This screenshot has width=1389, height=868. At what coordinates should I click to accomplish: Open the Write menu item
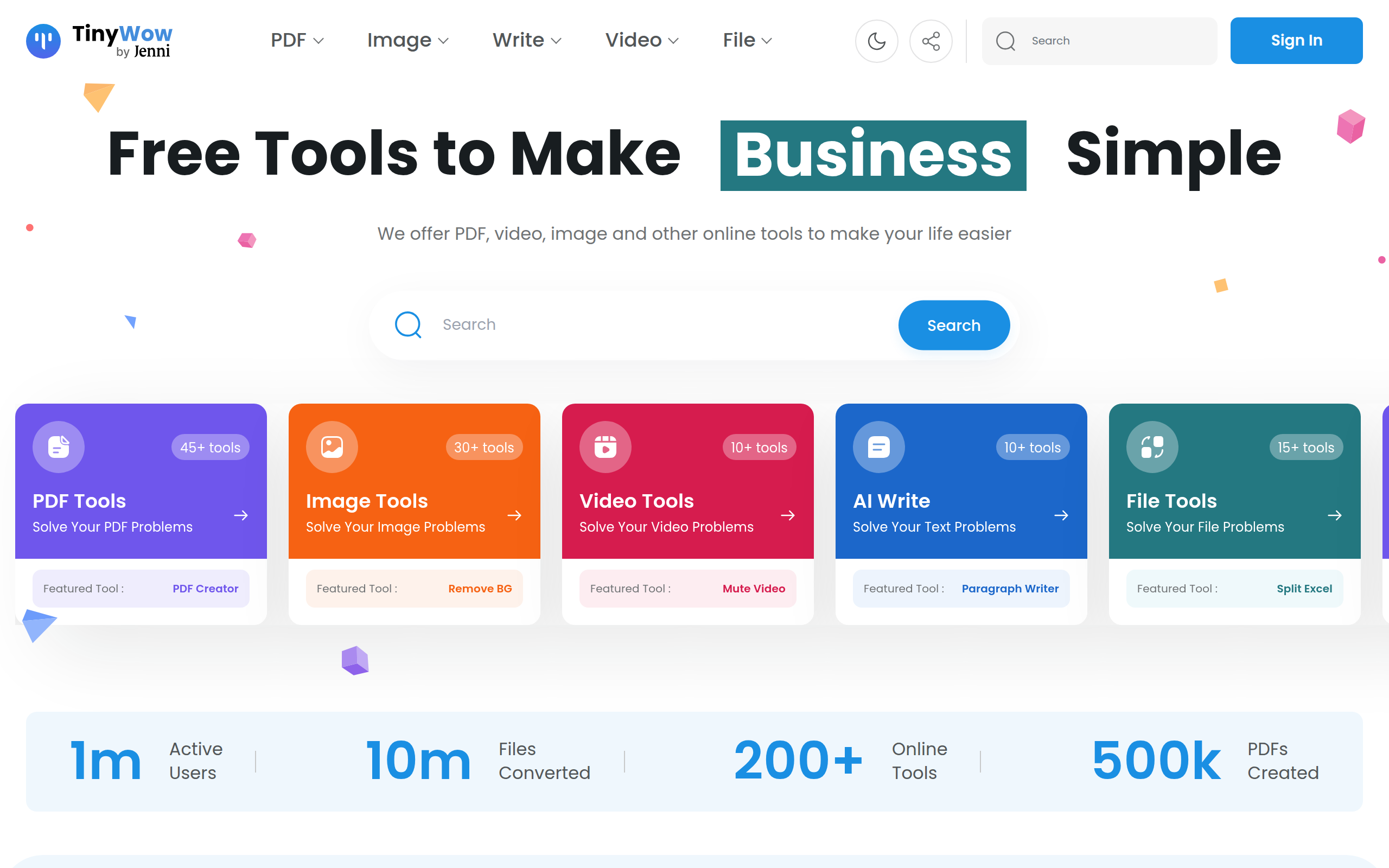click(526, 40)
